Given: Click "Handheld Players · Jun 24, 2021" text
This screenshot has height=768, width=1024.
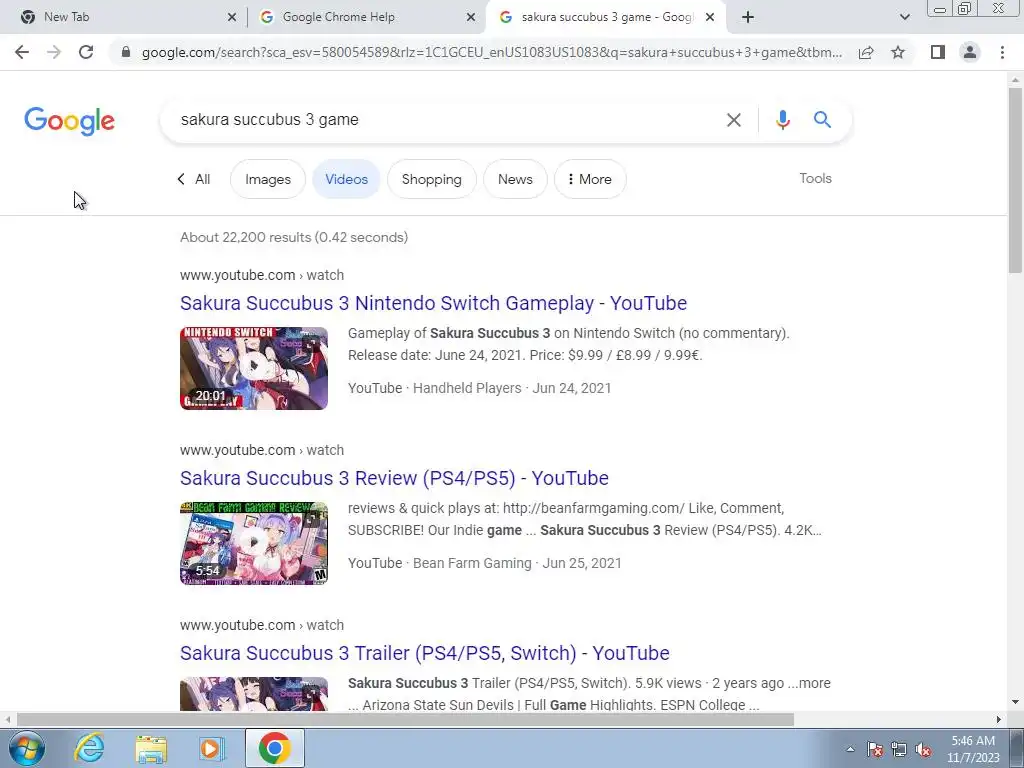Looking at the screenshot, I should coord(512,388).
